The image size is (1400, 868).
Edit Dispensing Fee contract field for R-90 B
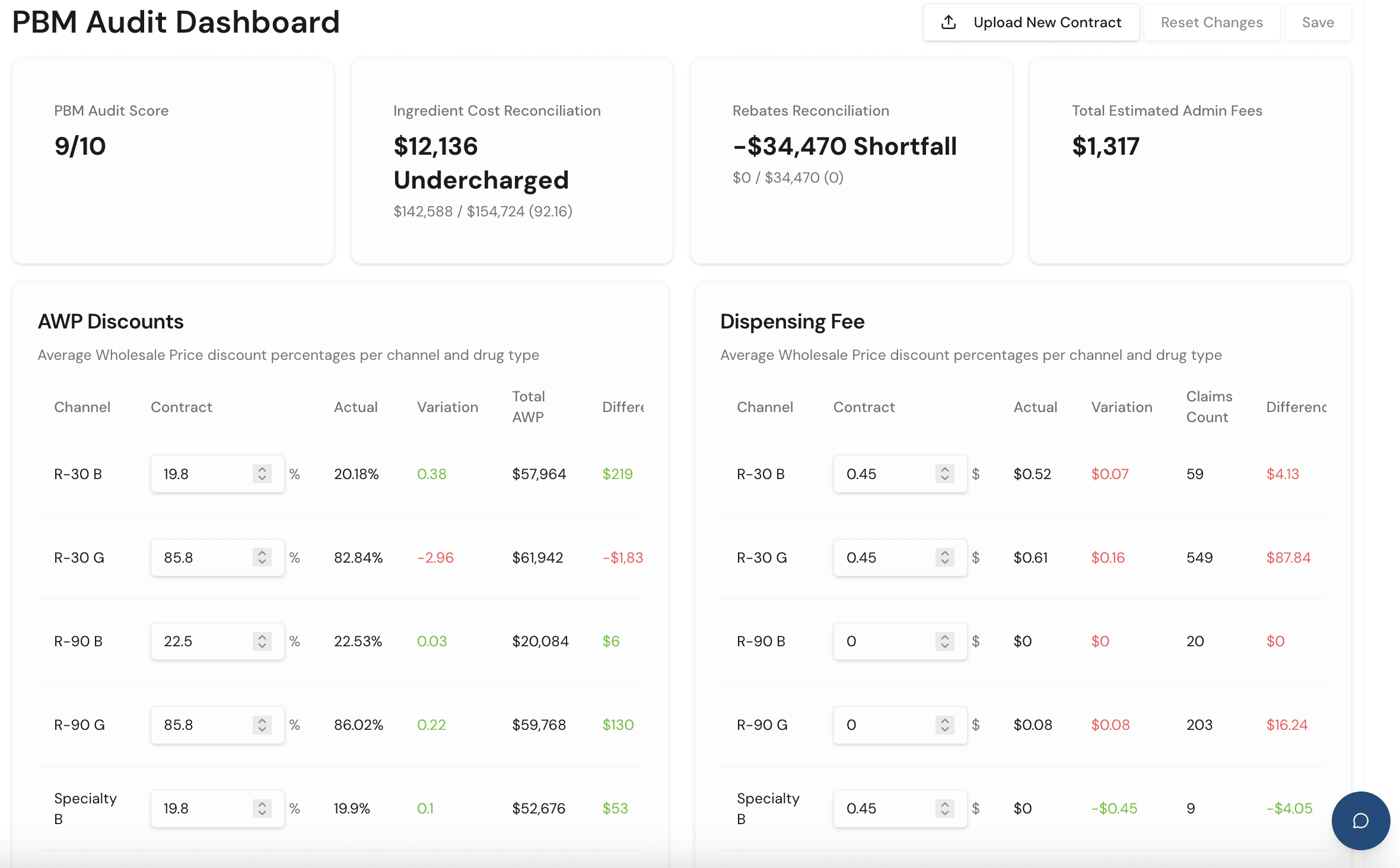coord(900,641)
